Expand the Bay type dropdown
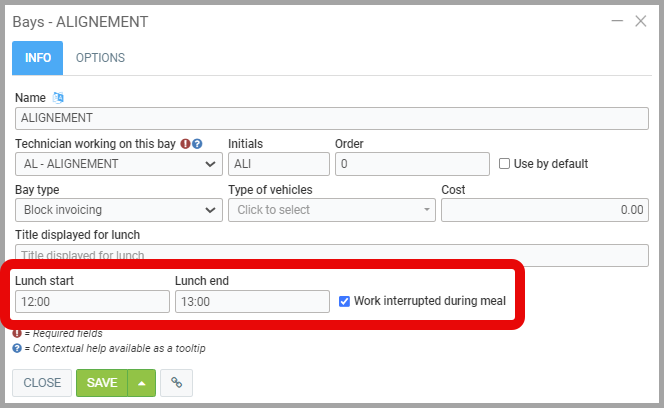 (118, 210)
